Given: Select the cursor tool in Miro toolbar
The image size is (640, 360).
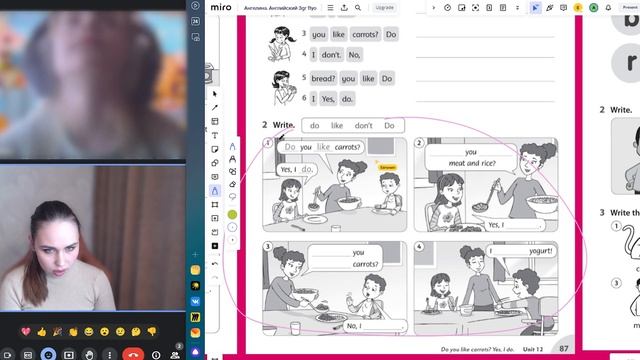Looking at the screenshot, I should 215,94.
